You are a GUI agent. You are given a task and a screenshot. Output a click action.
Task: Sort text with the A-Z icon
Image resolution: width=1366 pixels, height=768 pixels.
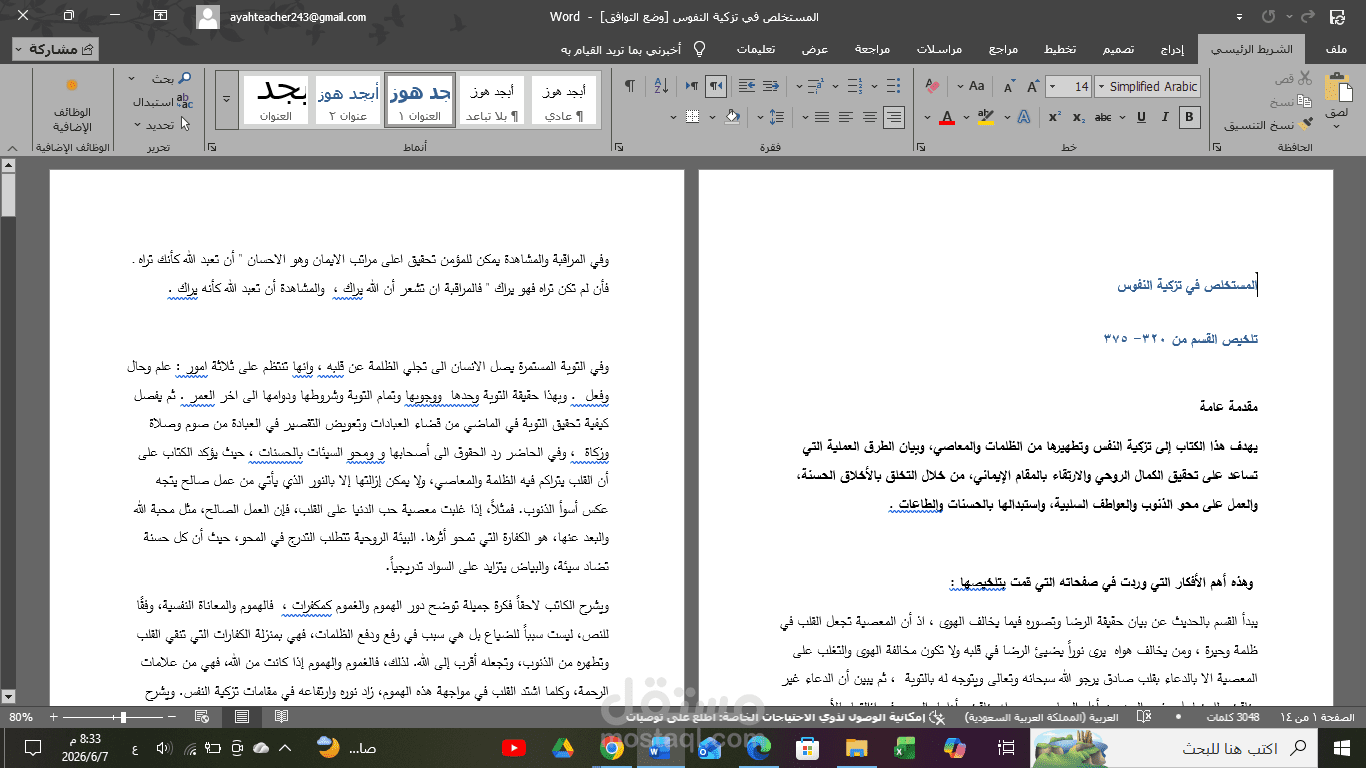coord(661,86)
